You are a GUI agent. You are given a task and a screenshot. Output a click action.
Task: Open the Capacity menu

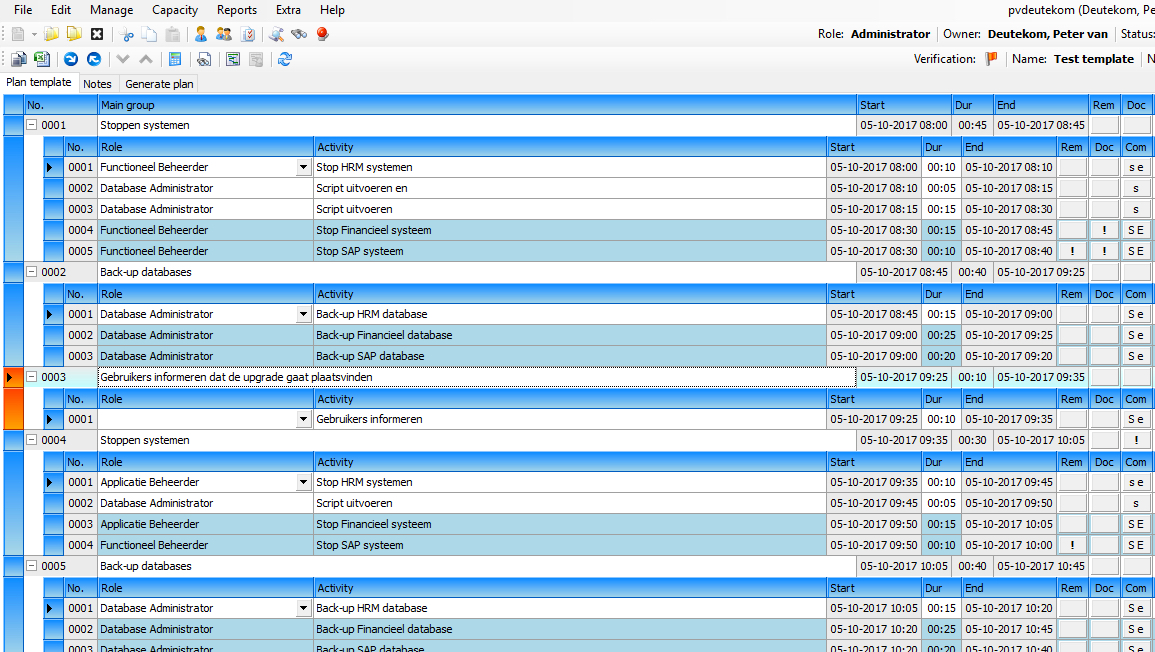(x=175, y=10)
